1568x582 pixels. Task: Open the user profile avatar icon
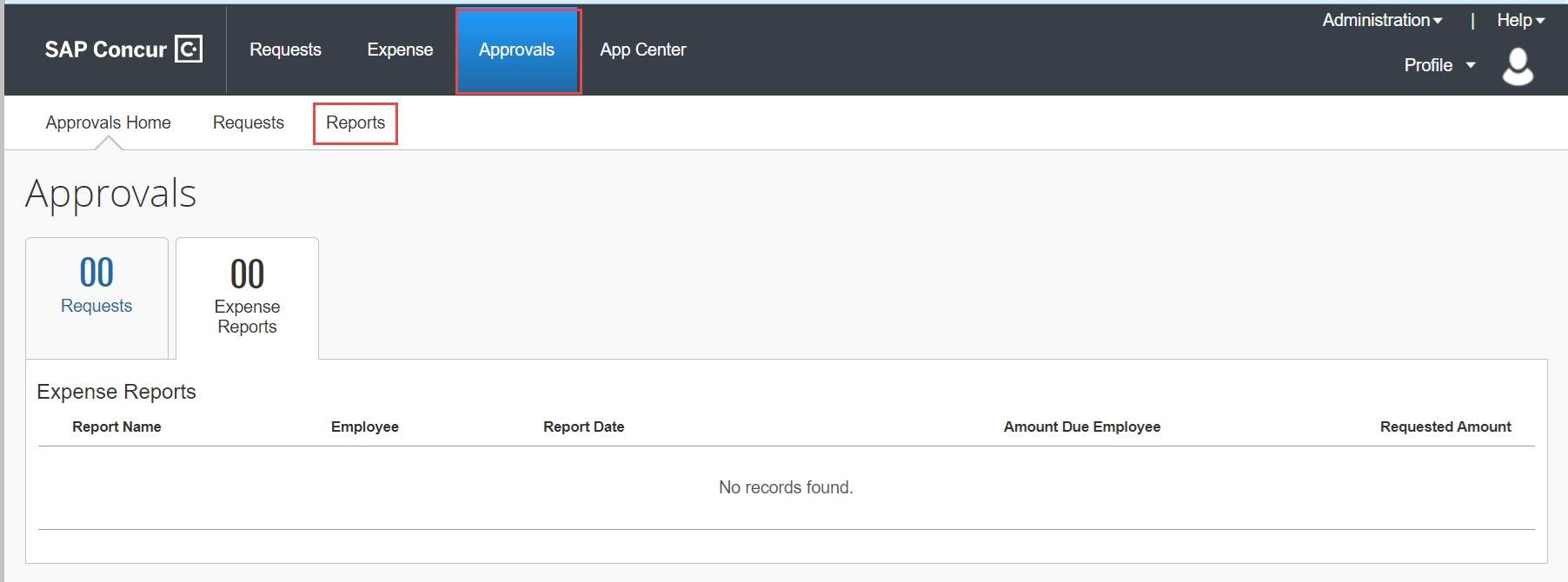[x=1518, y=66]
